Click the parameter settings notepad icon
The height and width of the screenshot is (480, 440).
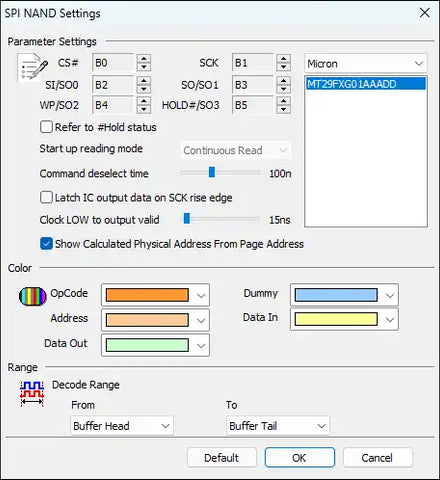click(x=33, y=67)
